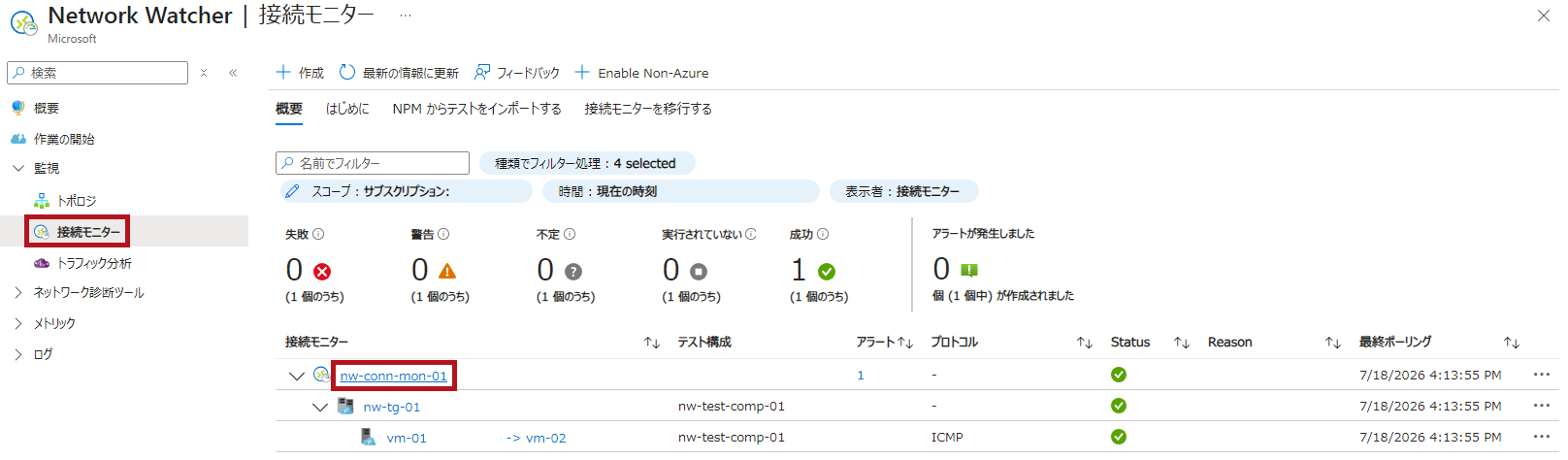Screen dimensions: 1568x460
Task: Click the orange warning triangle icon
Action: 447,272
